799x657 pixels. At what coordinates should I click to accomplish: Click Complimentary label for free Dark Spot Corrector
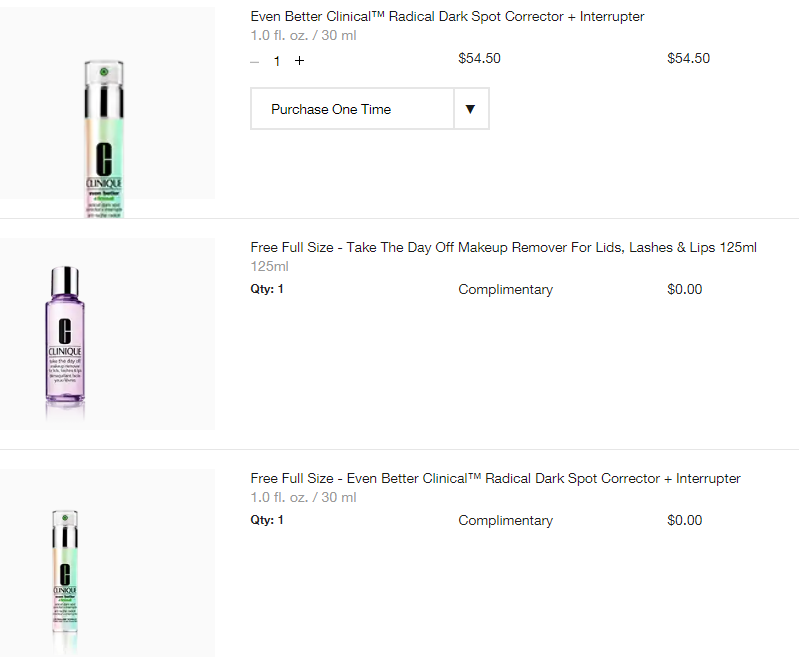coord(505,520)
